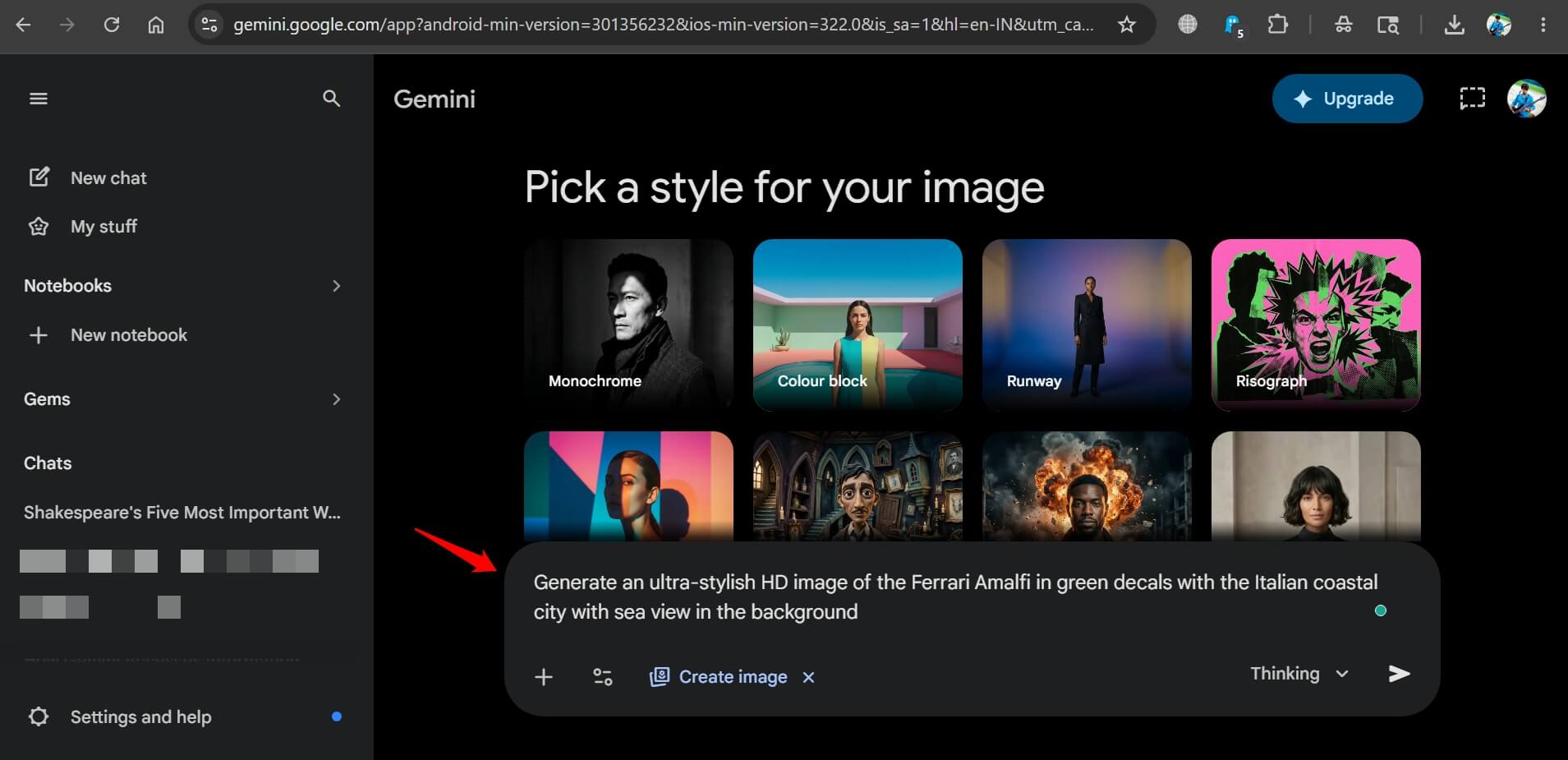Click the Gemini title label
Image resolution: width=1568 pixels, height=760 pixels.
[435, 99]
